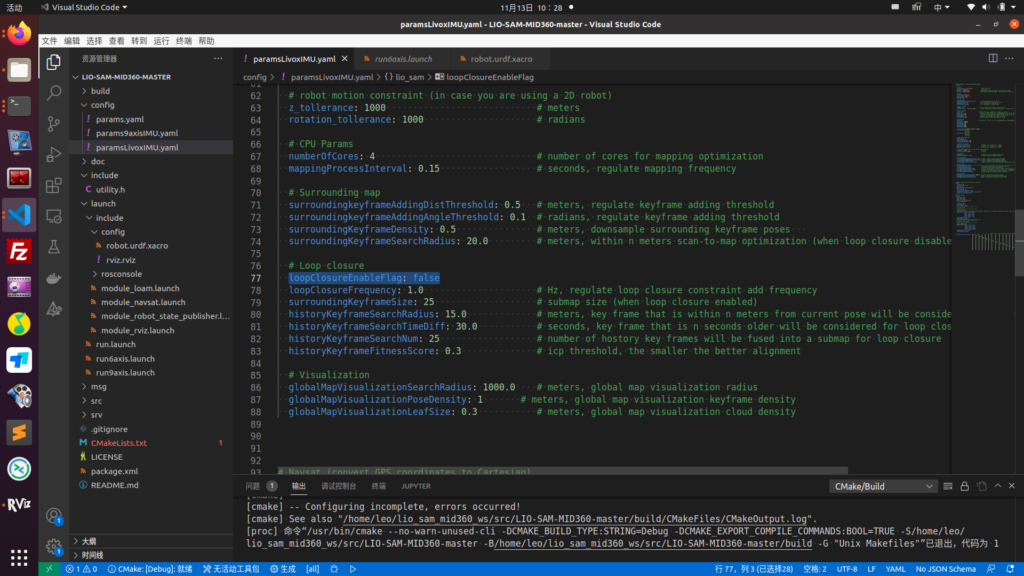This screenshot has width=1024, height=576.
Task: Click the CMake debug launch bug icon
Action: click(x=334, y=569)
